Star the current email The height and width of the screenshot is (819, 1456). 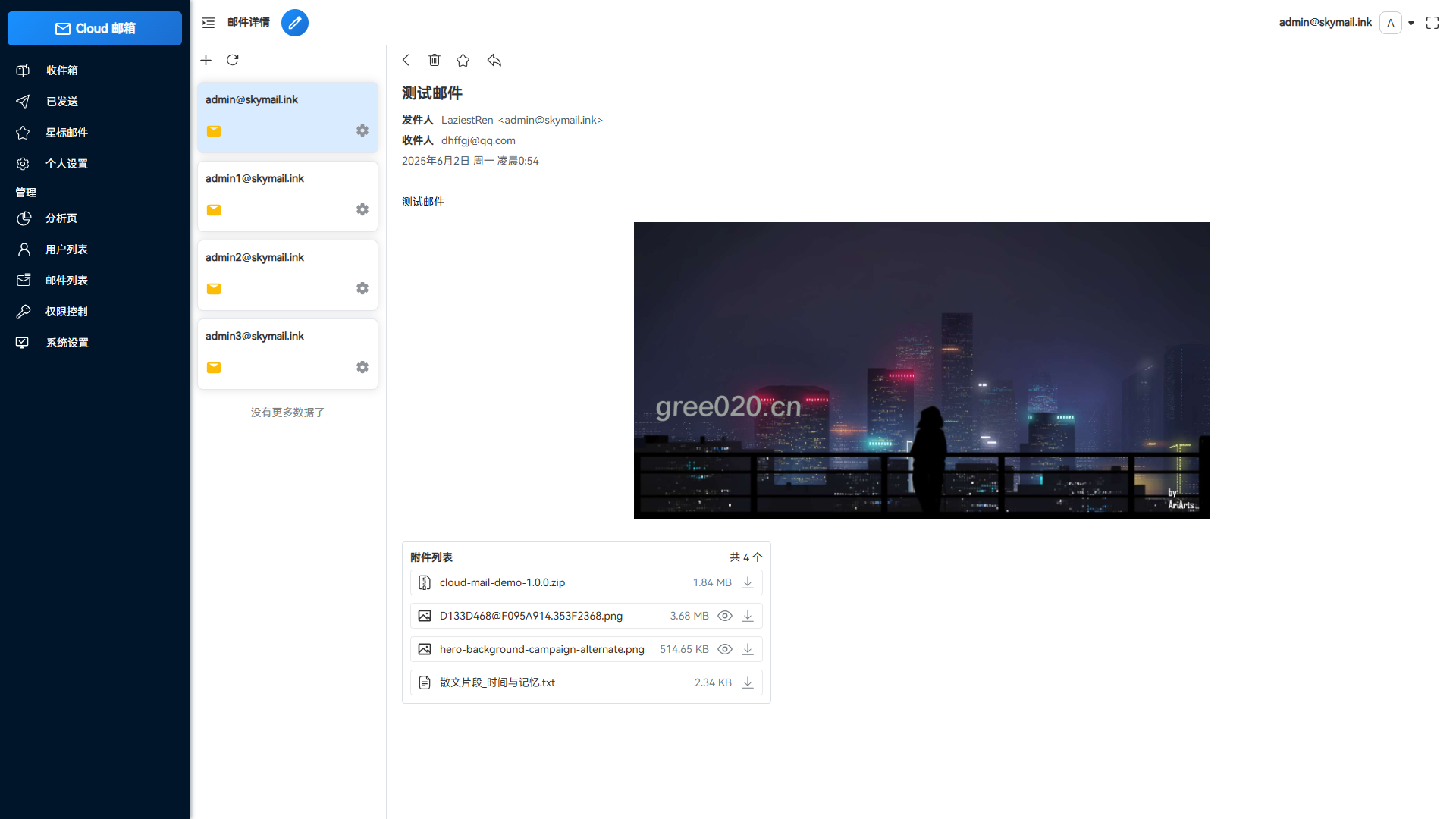point(463,60)
